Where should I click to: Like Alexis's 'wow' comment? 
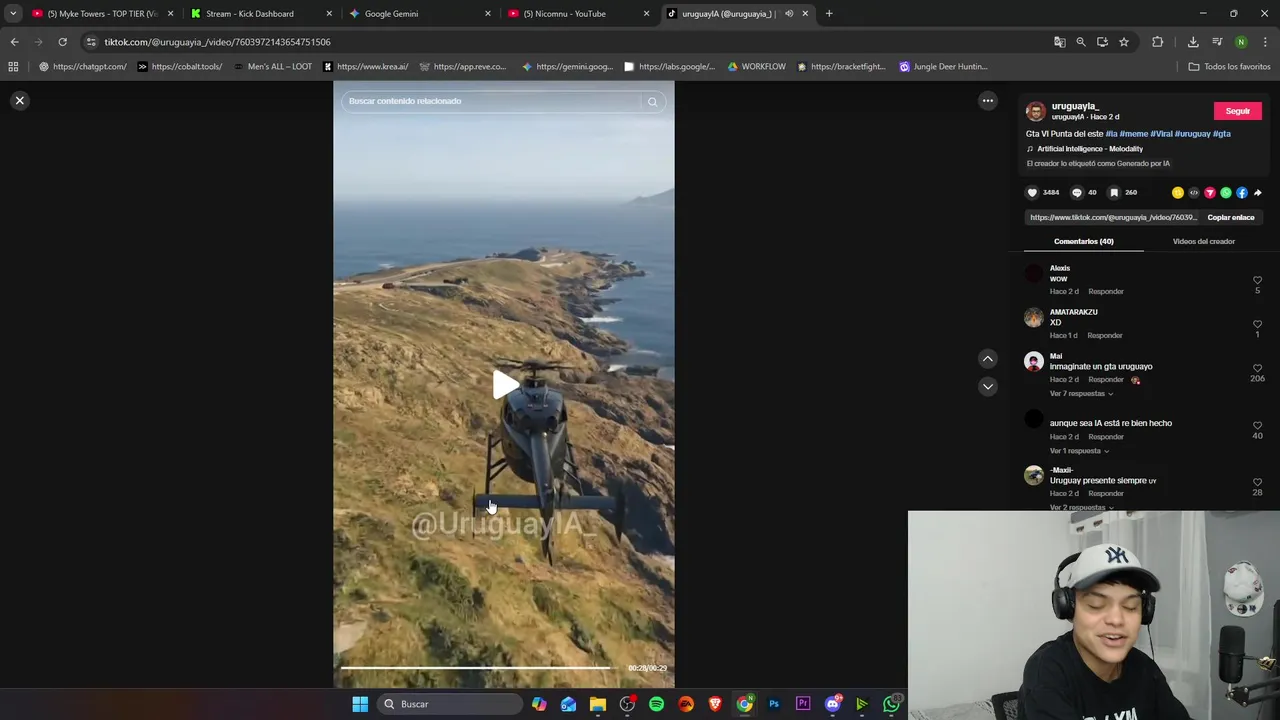[x=1257, y=281]
